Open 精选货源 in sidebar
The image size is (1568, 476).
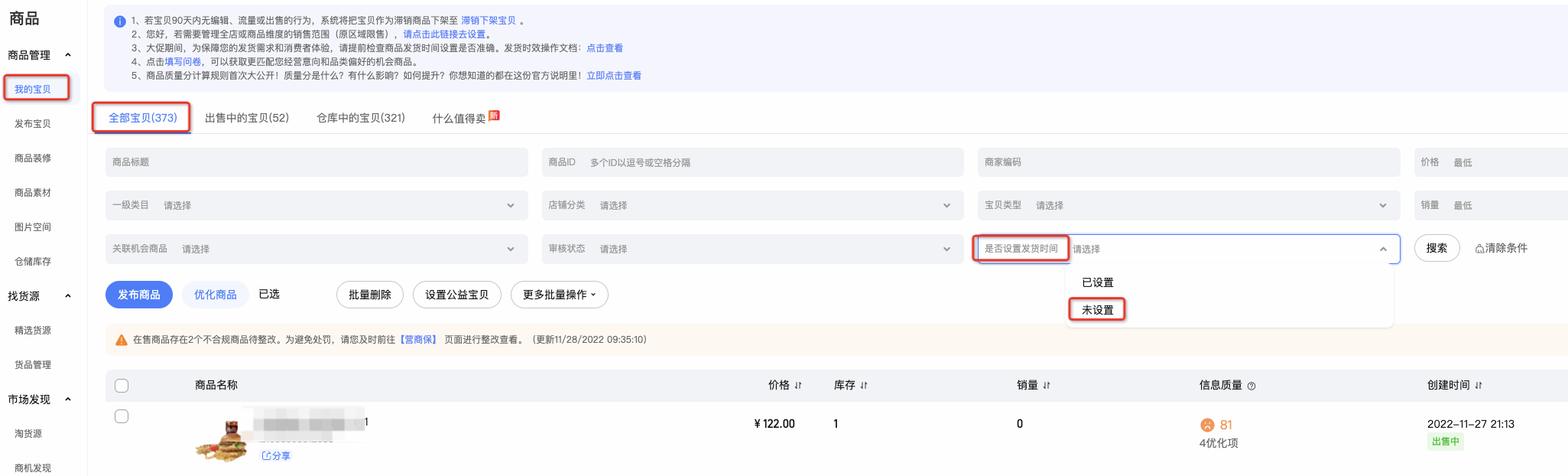[33, 331]
